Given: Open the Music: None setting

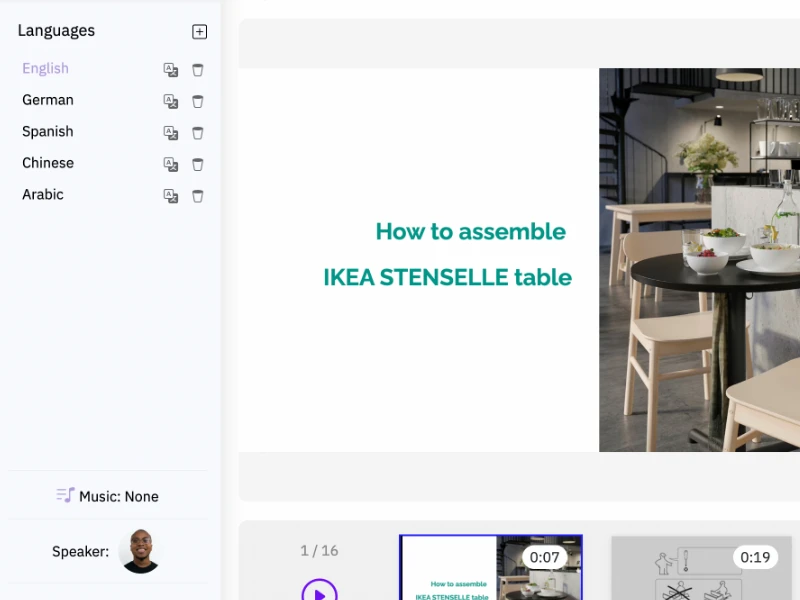Looking at the screenshot, I should click(x=108, y=496).
